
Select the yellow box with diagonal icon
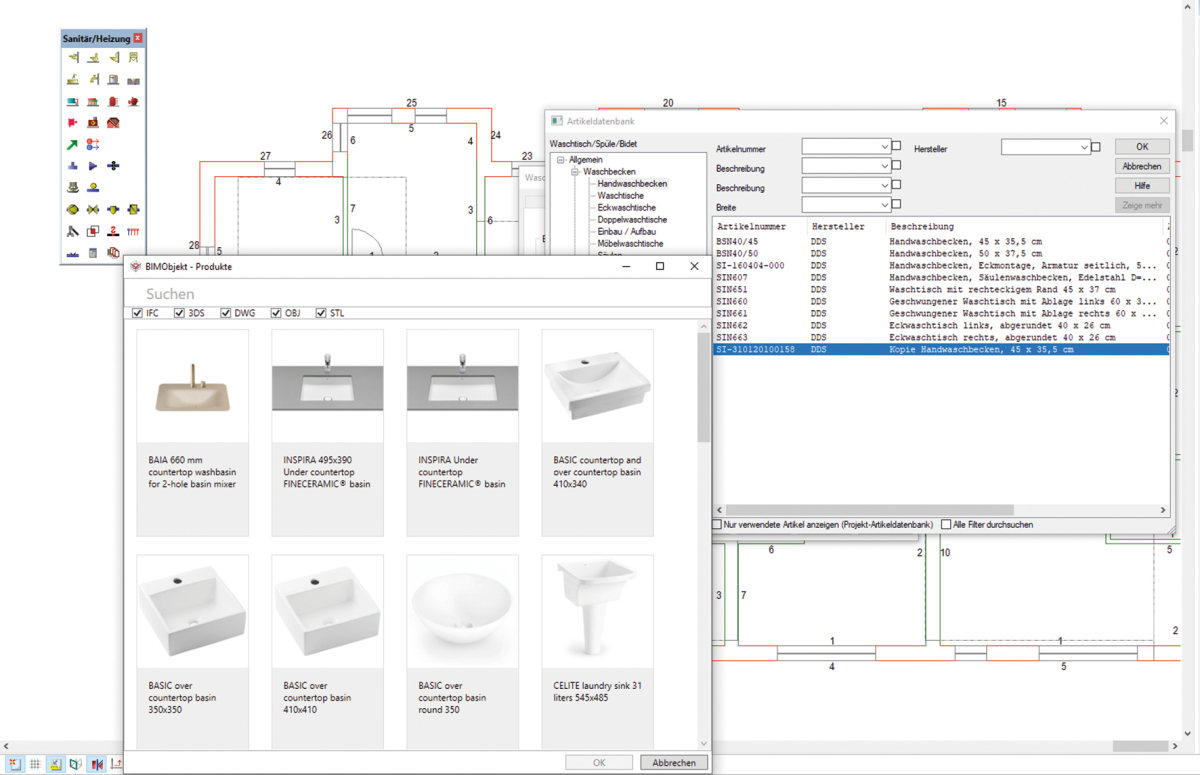pyautogui.click(x=133, y=209)
